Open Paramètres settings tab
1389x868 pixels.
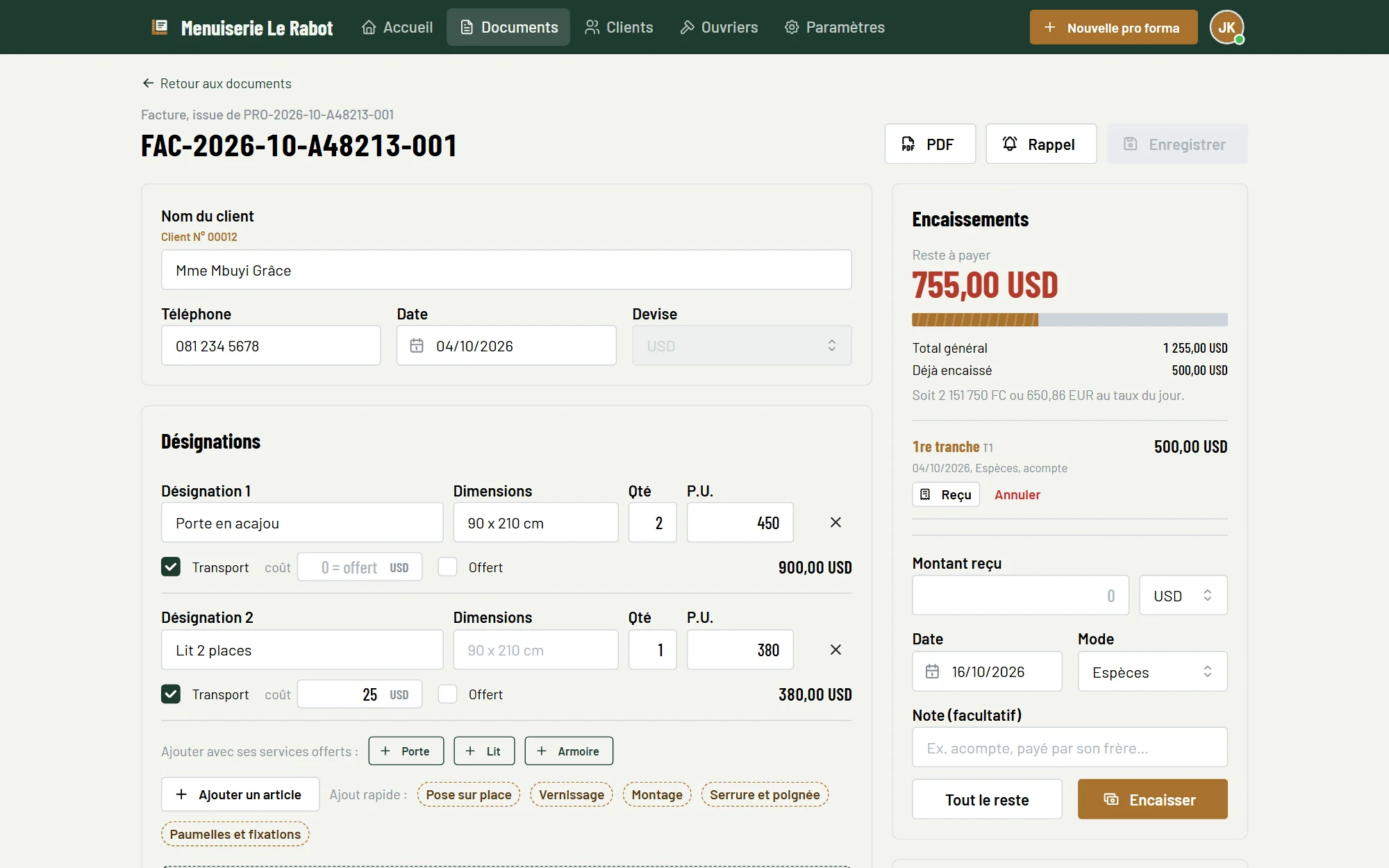[x=834, y=27]
